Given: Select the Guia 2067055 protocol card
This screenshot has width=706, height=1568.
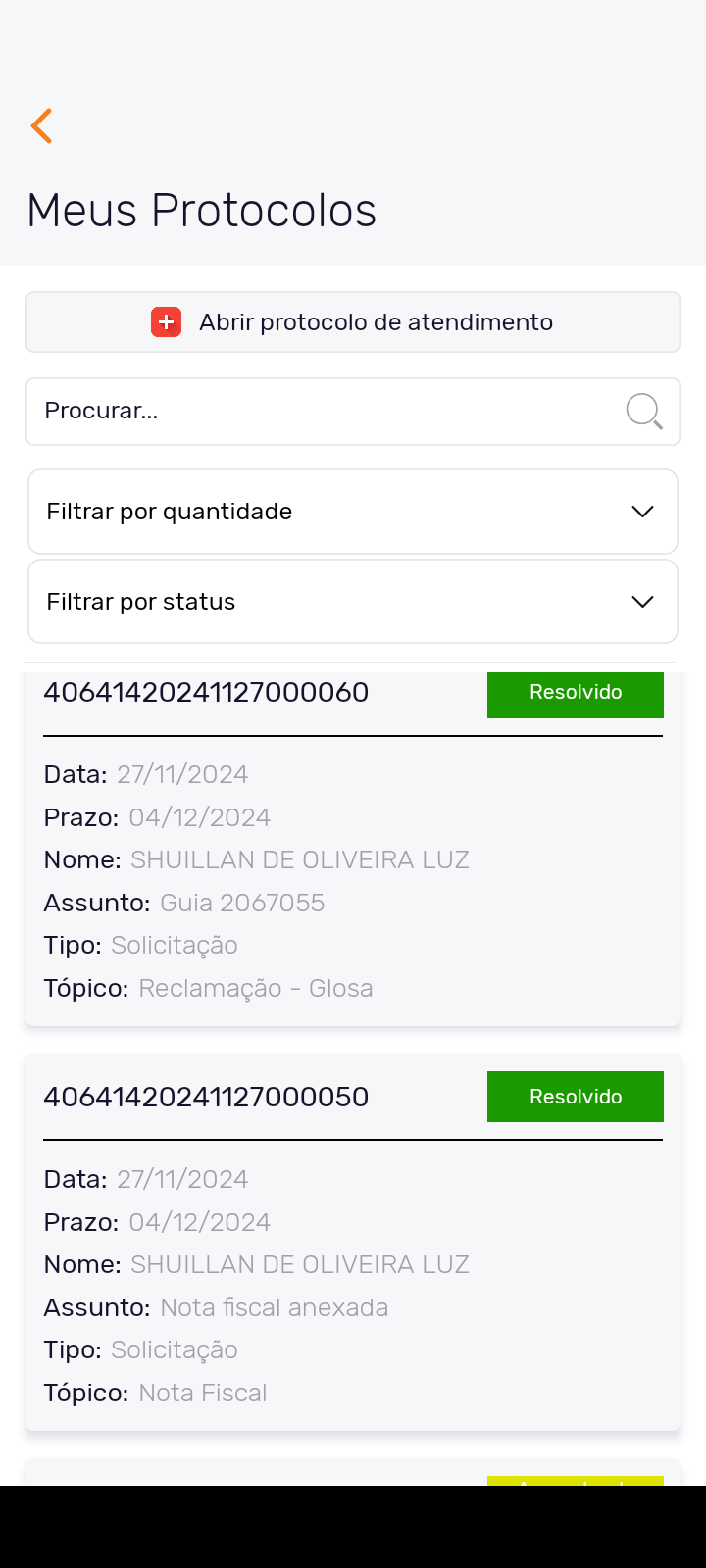Looking at the screenshot, I should click(x=353, y=882).
